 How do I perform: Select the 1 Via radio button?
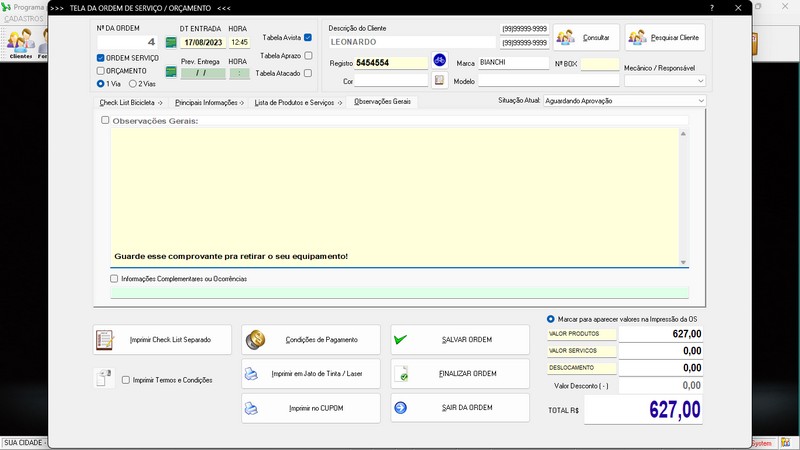(x=101, y=84)
